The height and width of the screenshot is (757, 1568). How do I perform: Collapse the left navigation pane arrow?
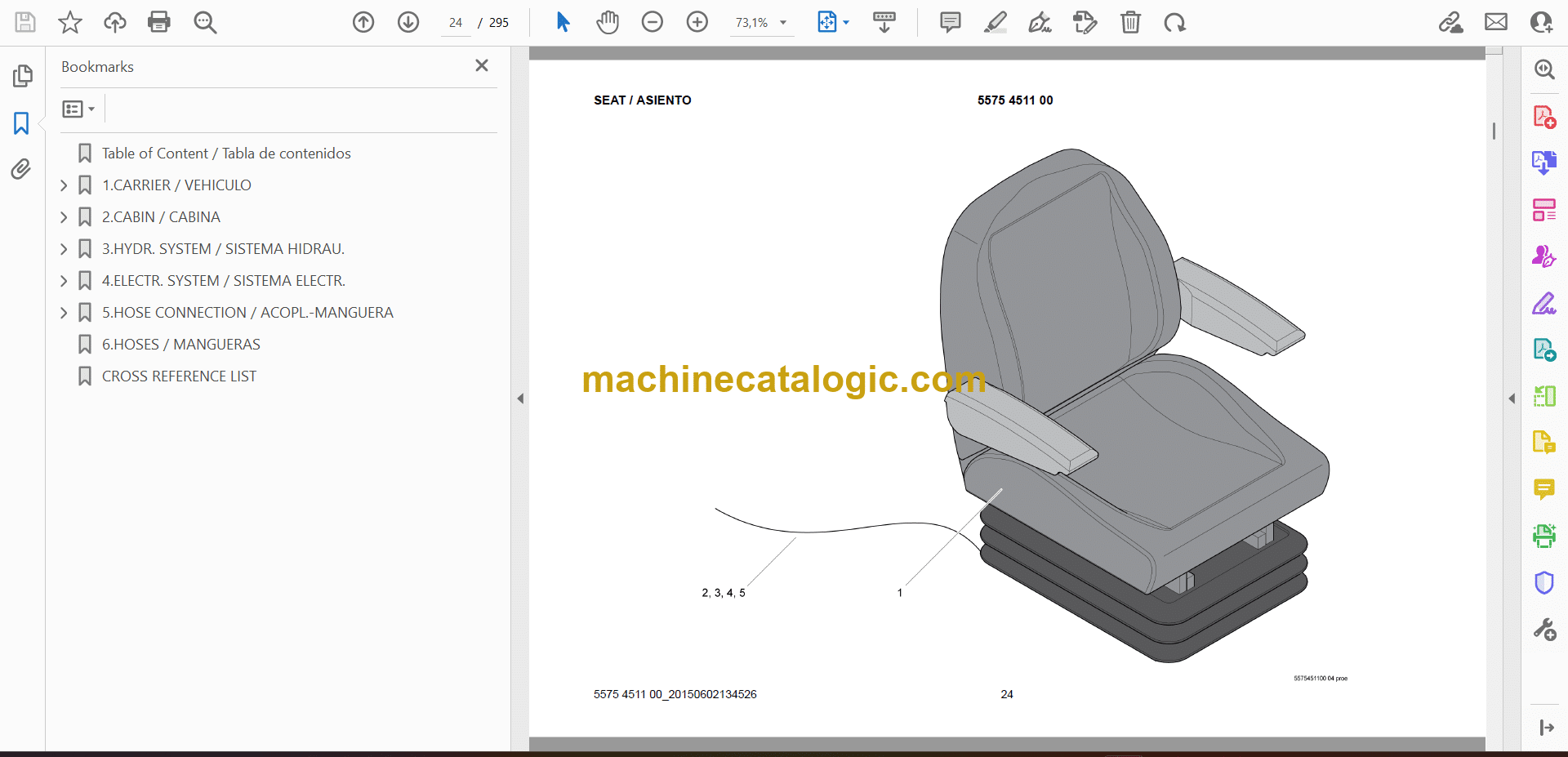click(x=520, y=399)
